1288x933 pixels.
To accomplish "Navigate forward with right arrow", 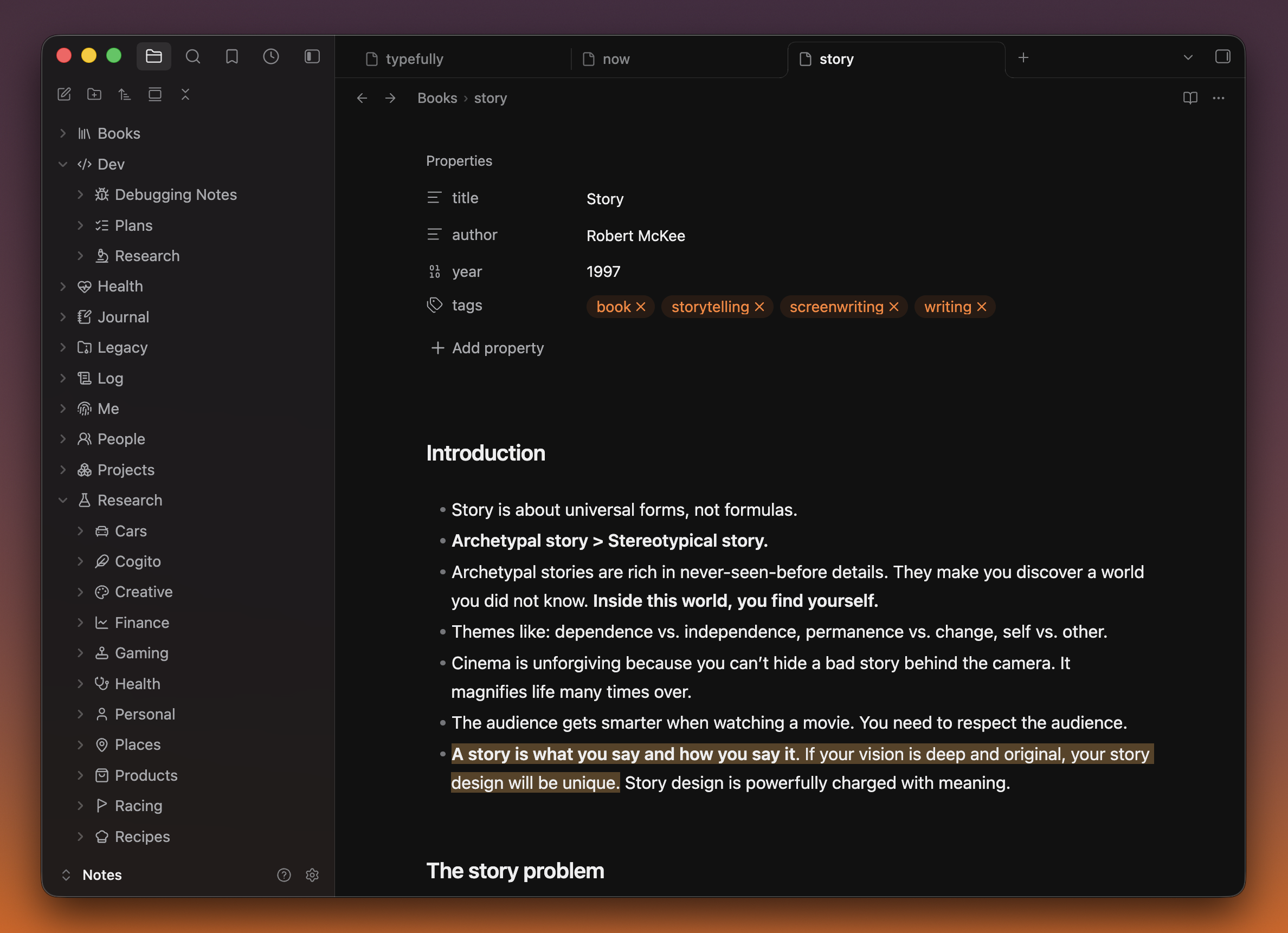I will click(390, 98).
